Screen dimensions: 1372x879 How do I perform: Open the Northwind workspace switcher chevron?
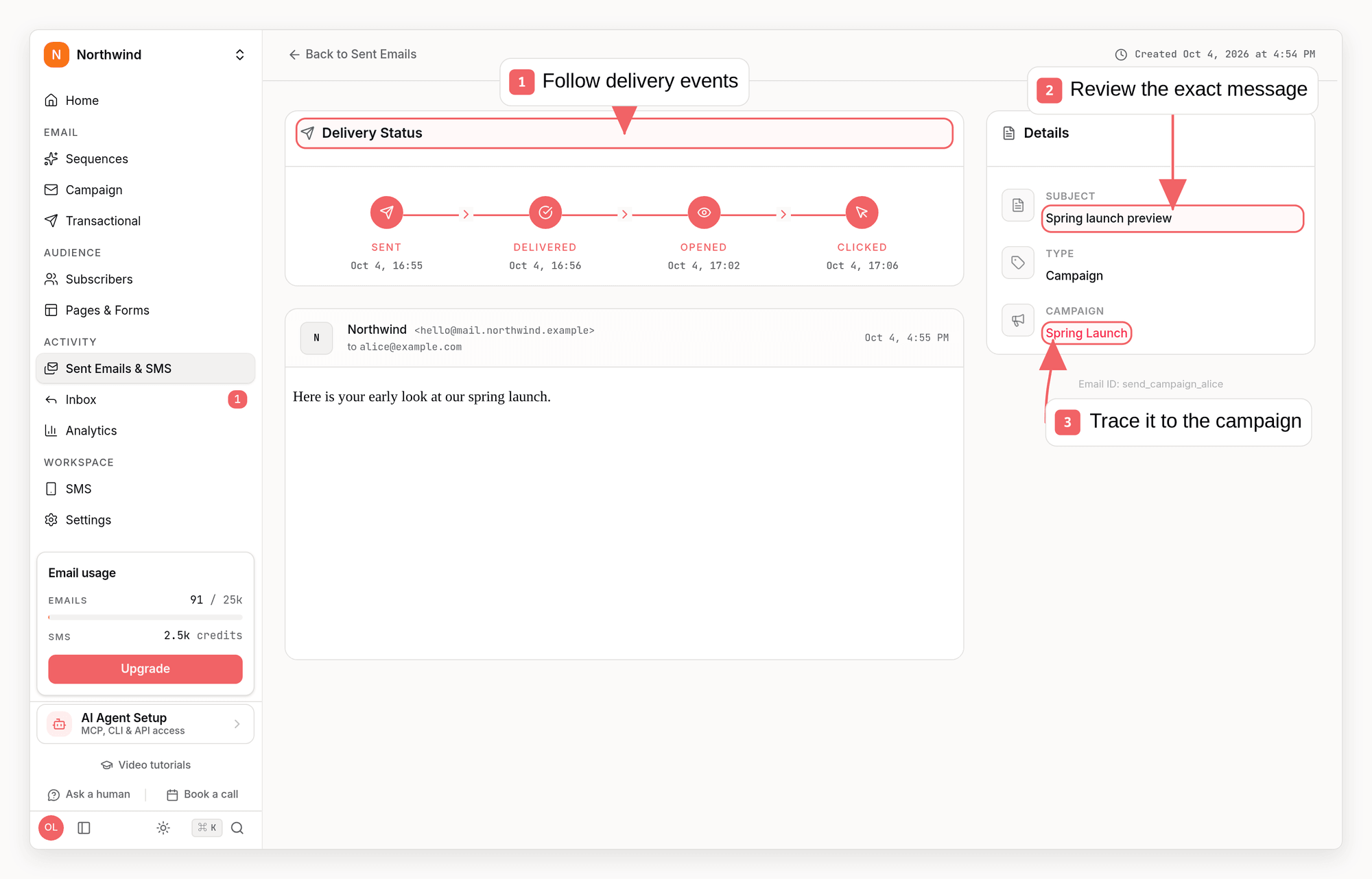tap(239, 55)
